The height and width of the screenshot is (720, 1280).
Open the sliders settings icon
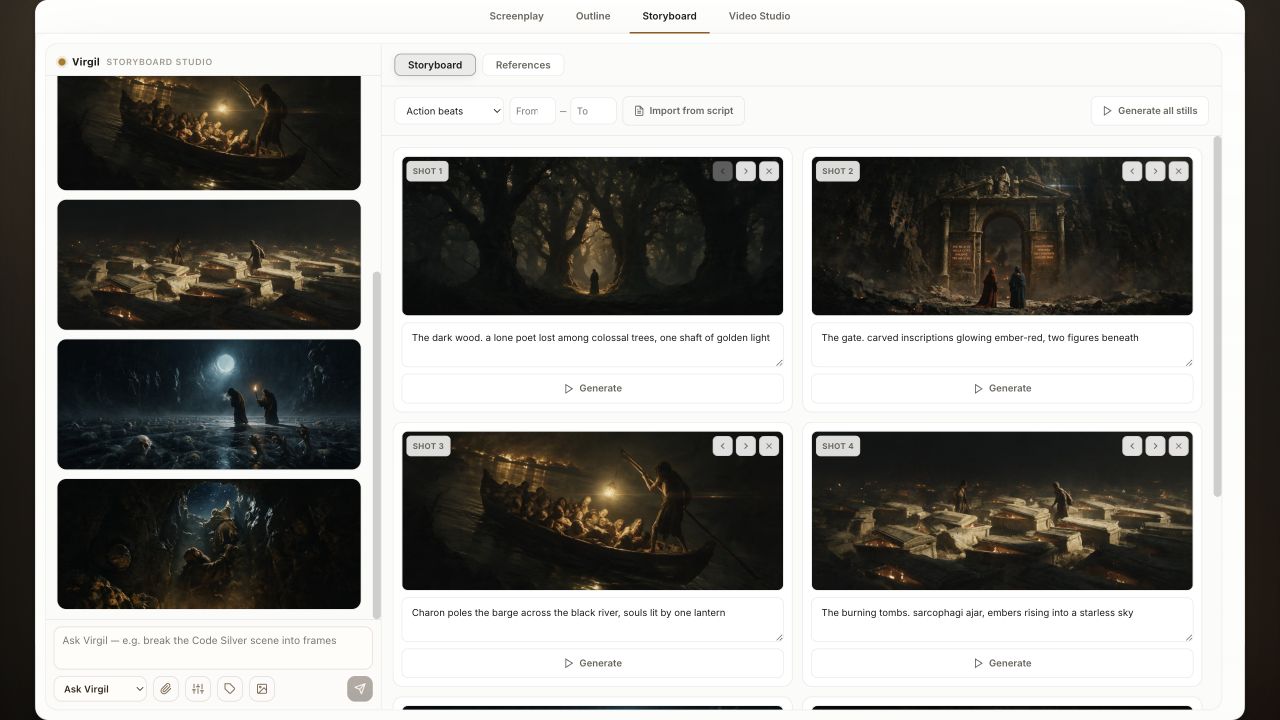click(198, 689)
